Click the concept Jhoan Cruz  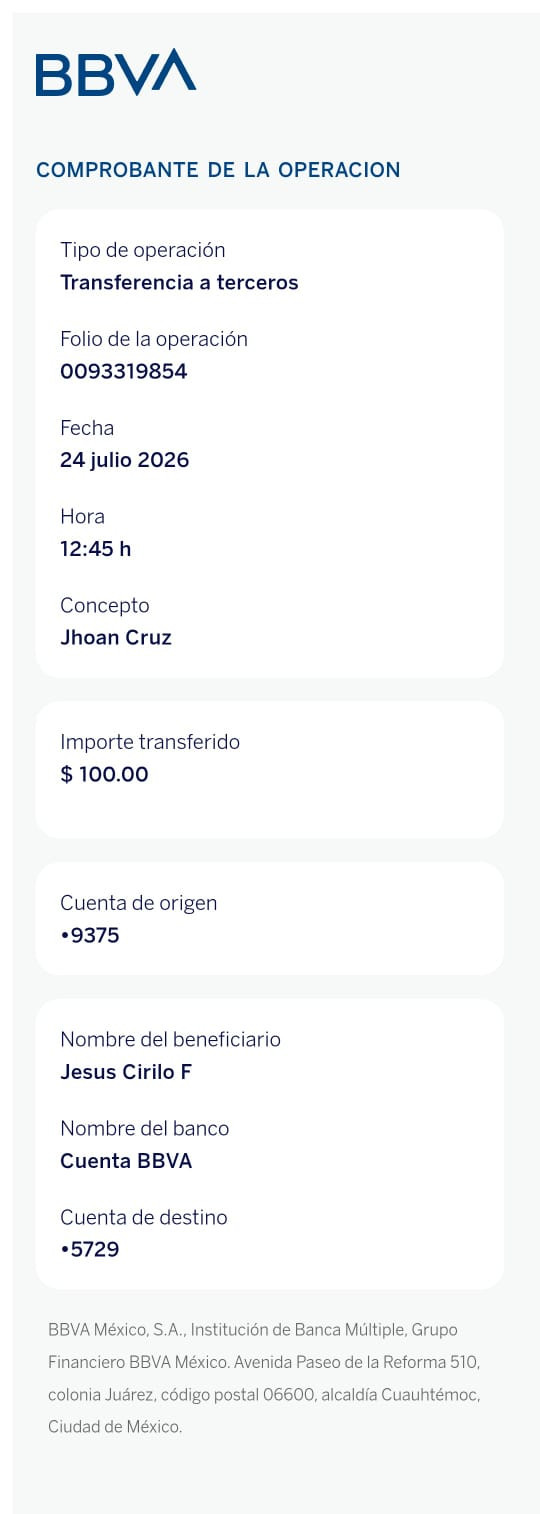tap(116, 637)
